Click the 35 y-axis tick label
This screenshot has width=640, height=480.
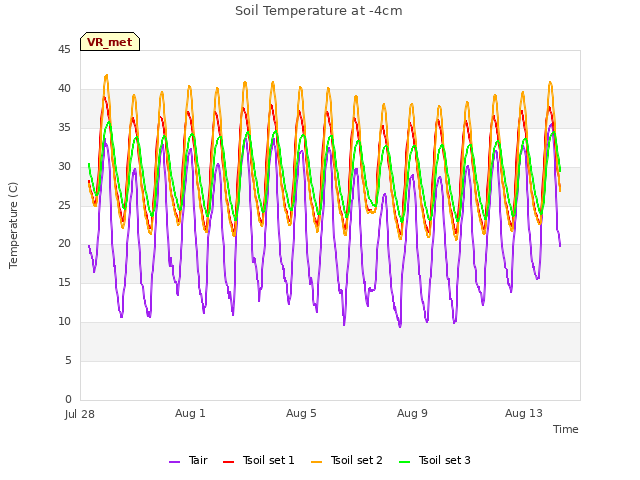click(64, 128)
